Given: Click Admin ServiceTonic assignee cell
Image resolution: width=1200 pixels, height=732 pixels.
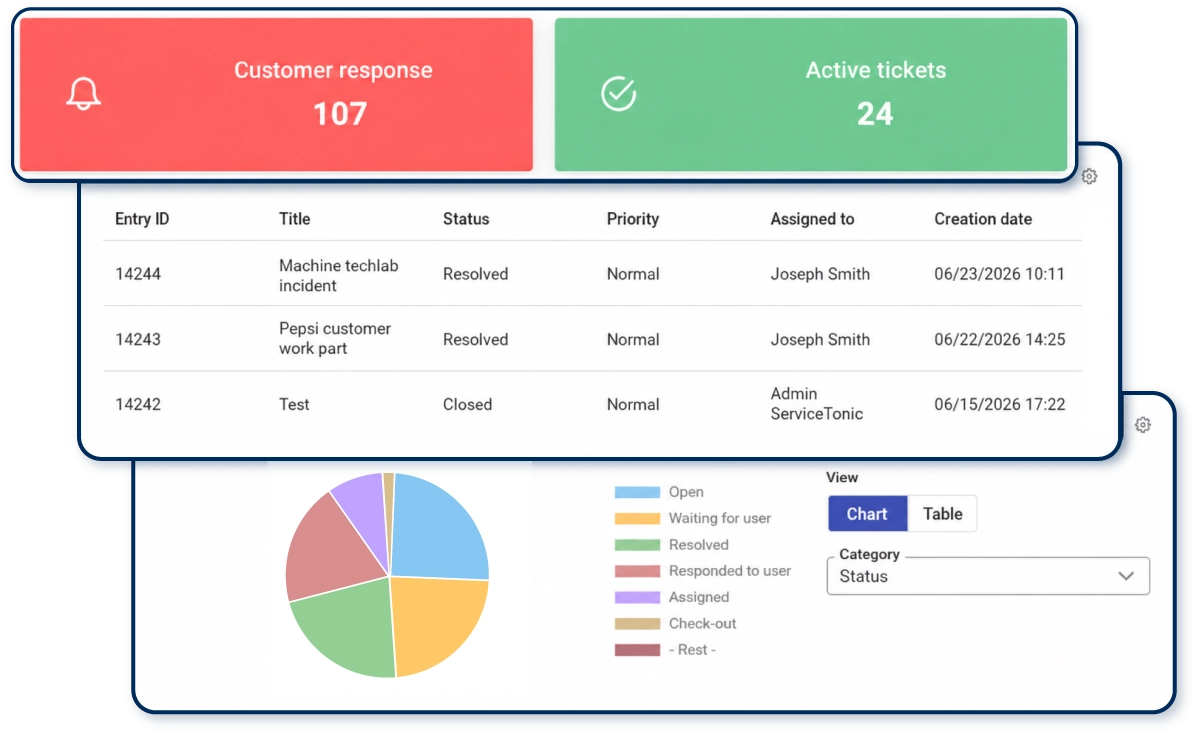Looking at the screenshot, I should pos(816,404).
